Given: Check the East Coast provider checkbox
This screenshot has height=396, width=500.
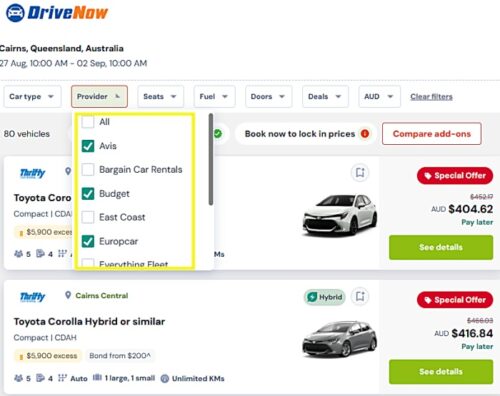Looking at the screenshot, I should click(88, 217).
